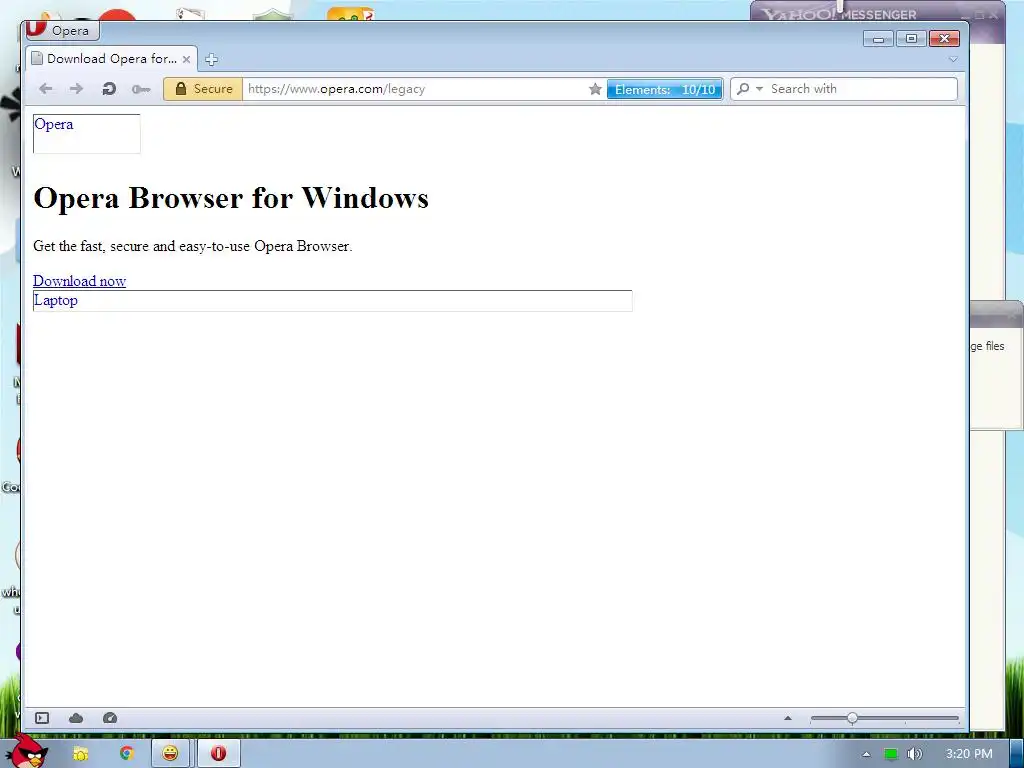1024x768 pixels.
Task: Switch to the Opera taskbar button
Action: (219, 754)
